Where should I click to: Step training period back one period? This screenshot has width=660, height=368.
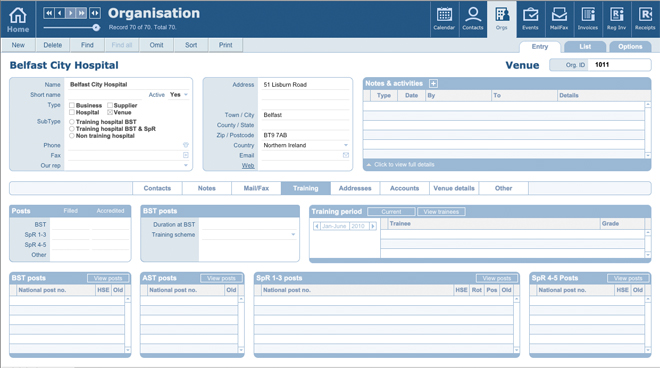(x=317, y=226)
